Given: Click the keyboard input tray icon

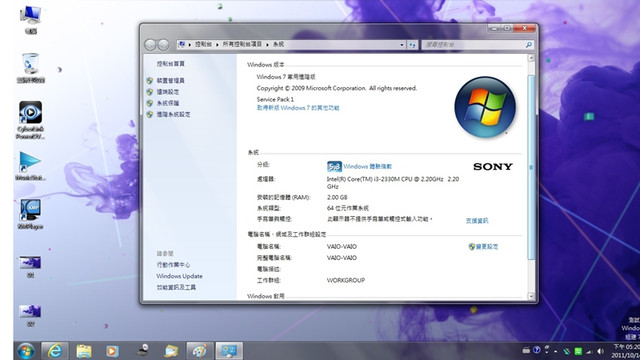Looking at the screenshot, I should [x=526, y=350].
